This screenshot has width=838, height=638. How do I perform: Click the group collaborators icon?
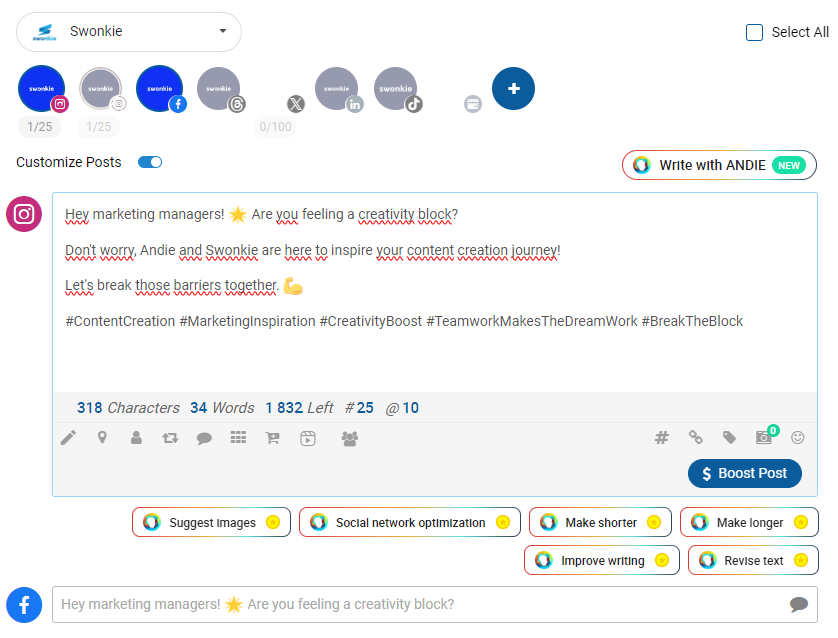point(350,439)
